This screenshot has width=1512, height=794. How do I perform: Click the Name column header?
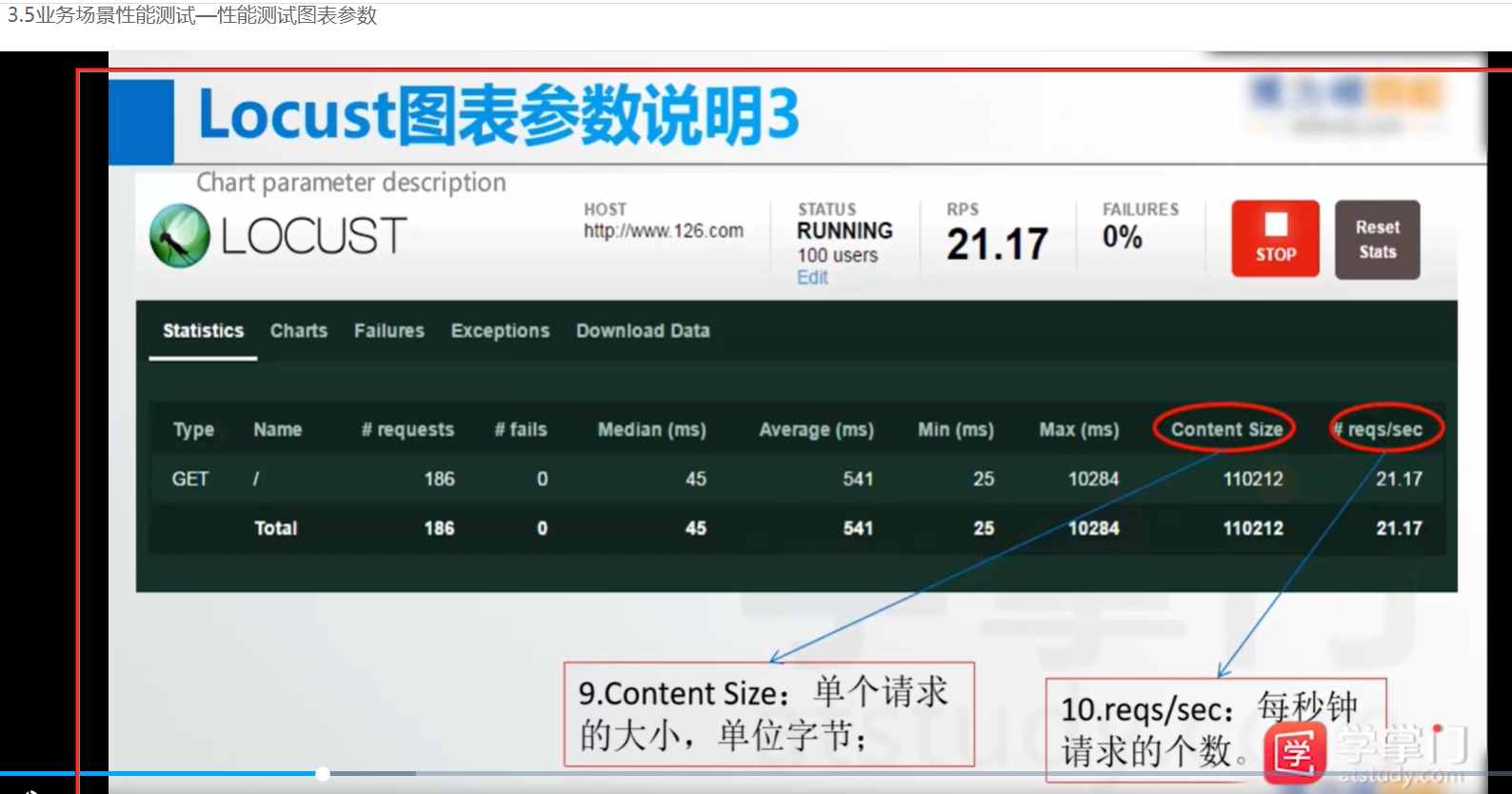[278, 429]
